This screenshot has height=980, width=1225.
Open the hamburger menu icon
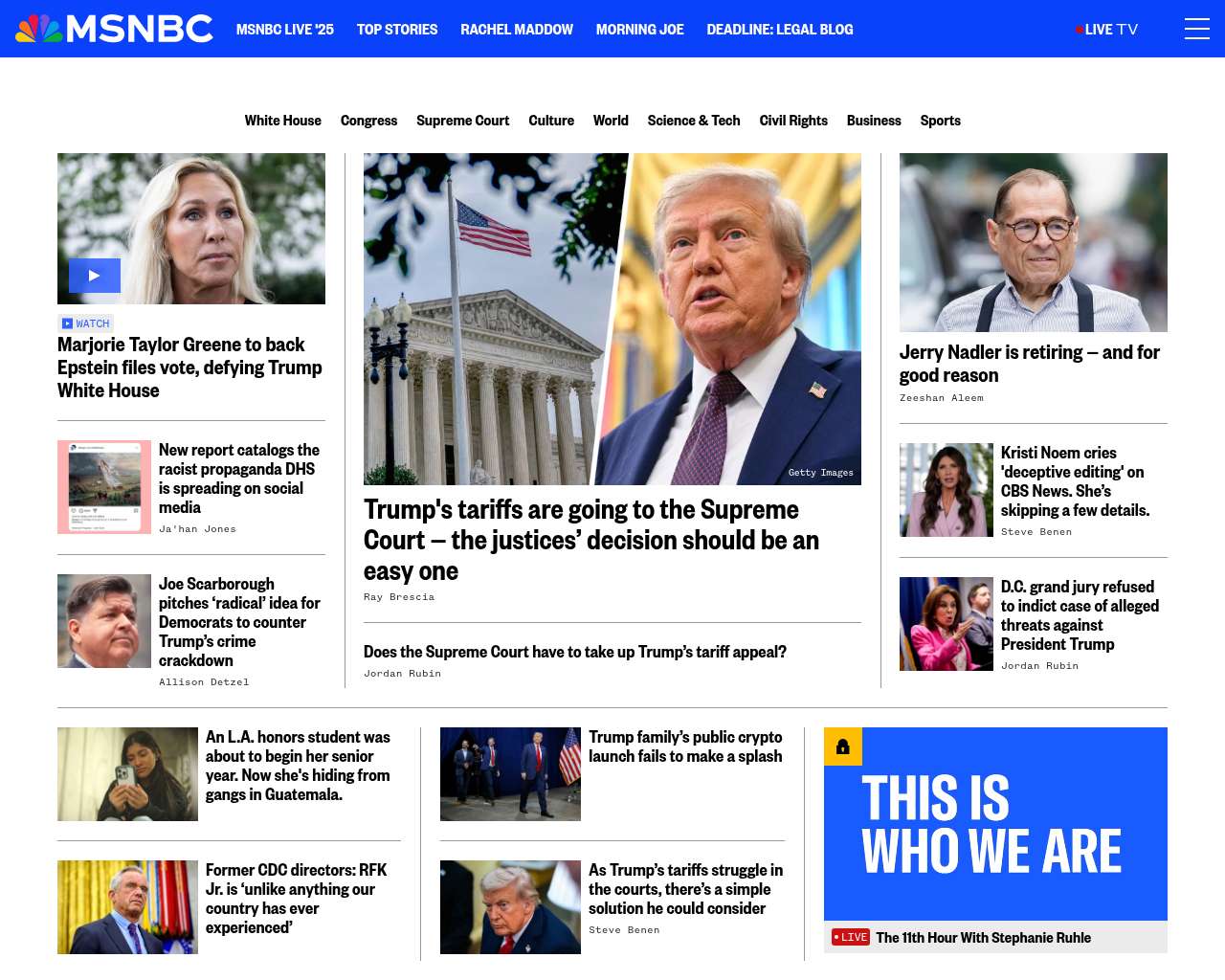coord(1196,29)
